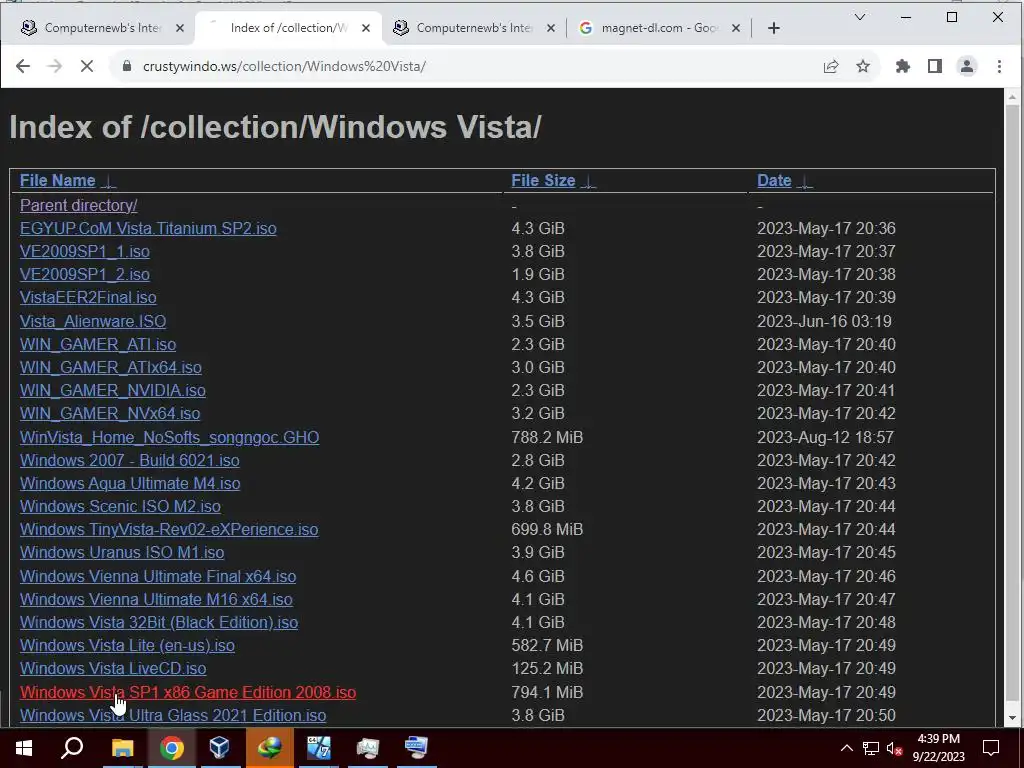1024x768 pixels.
Task: Go back to previous page
Action: [x=23, y=66]
